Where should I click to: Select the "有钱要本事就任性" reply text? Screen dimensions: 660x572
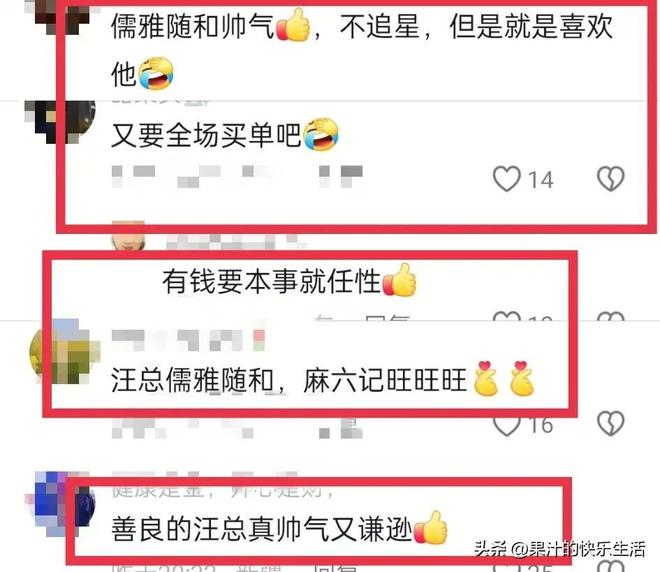pos(272,282)
